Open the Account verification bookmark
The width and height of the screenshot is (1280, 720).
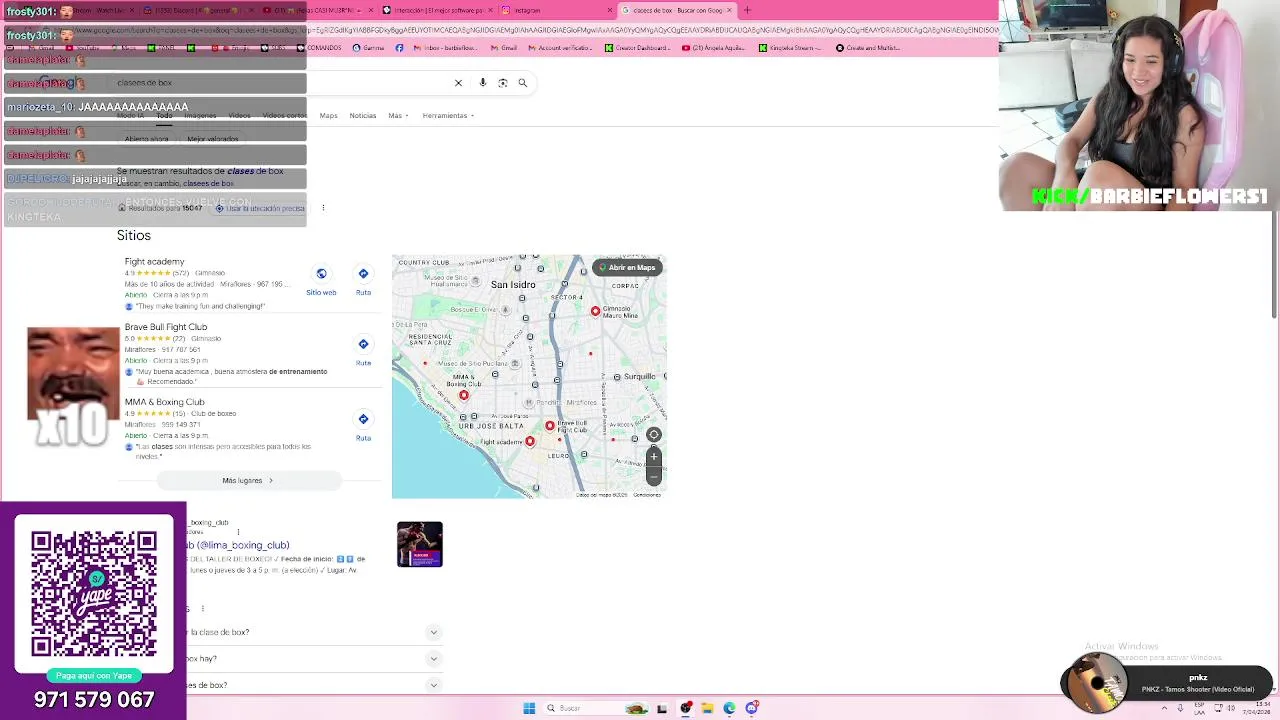[x=561, y=48]
